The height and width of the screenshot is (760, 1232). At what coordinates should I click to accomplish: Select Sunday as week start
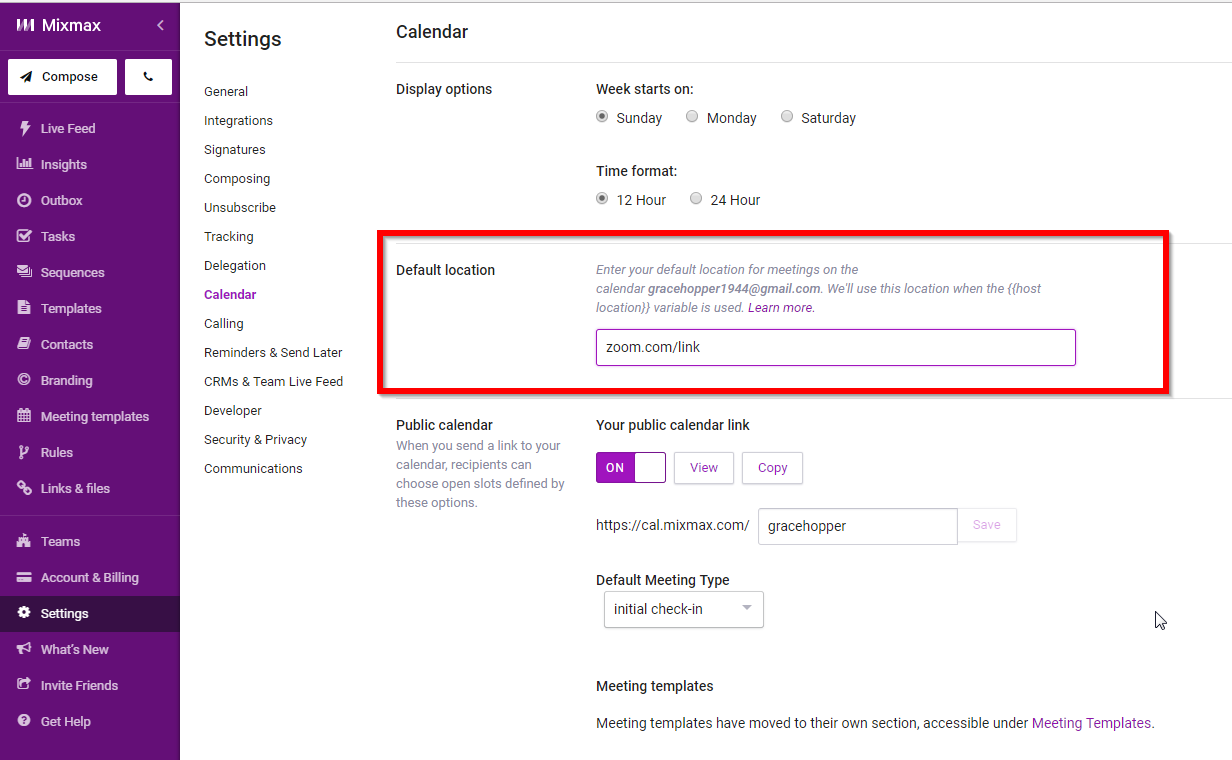click(x=602, y=116)
